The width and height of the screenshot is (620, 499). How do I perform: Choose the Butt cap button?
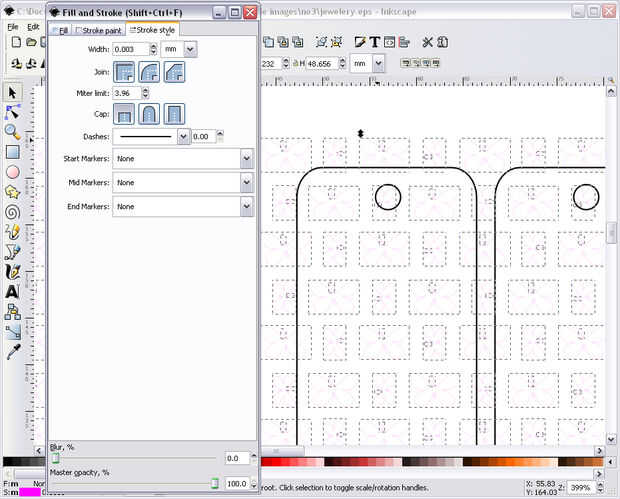coord(124,114)
